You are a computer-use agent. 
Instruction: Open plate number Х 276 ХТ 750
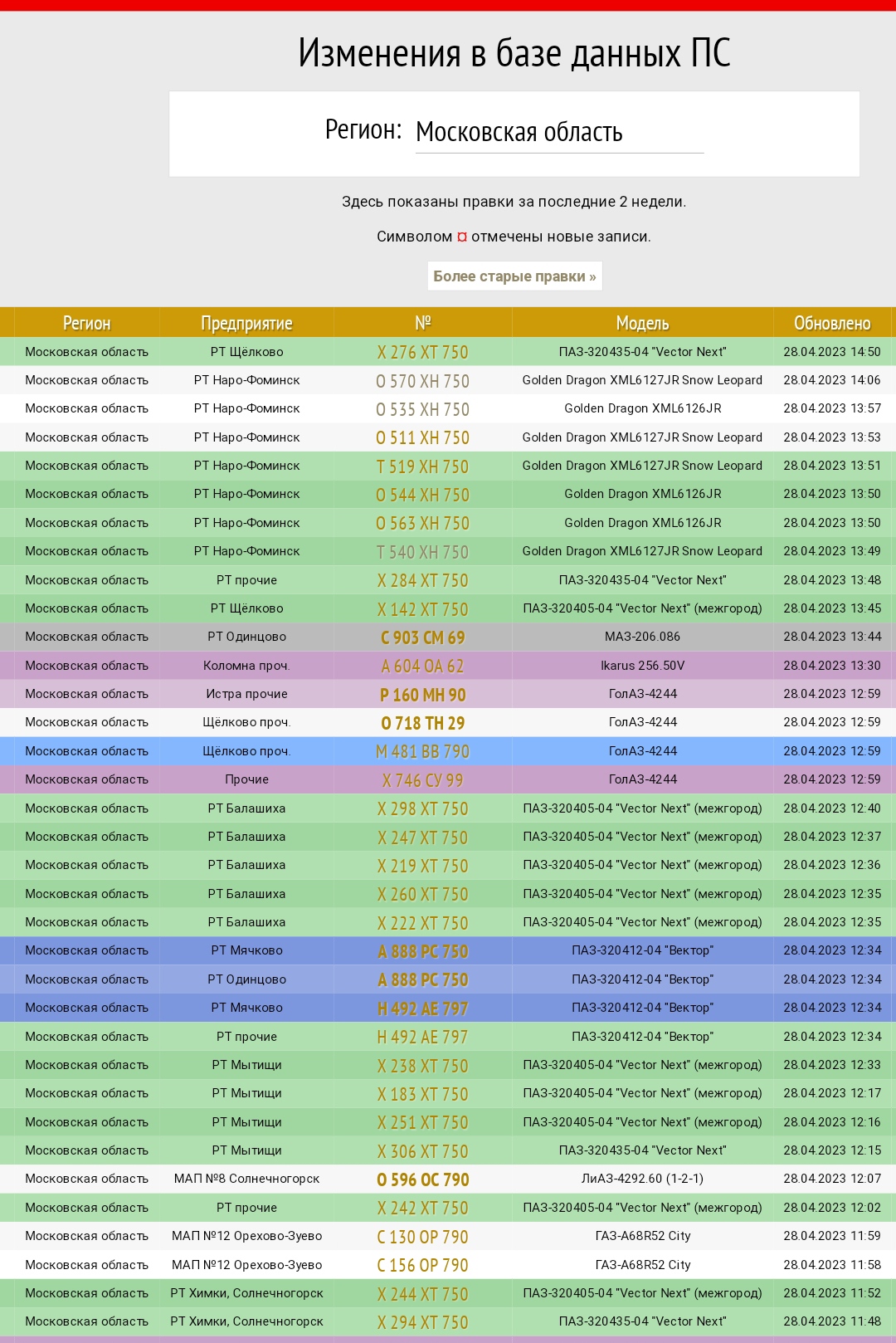coord(423,353)
